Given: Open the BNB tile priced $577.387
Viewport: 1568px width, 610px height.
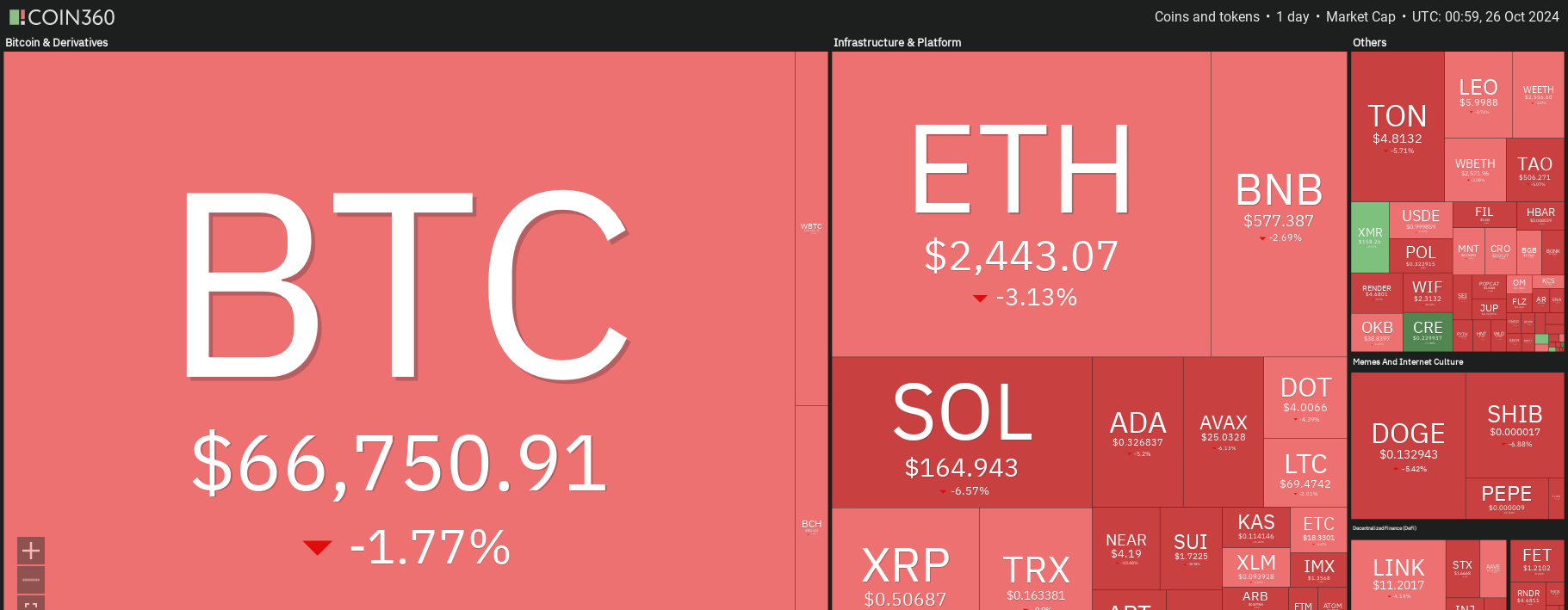Looking at the screenshot, I should coord(1279,204).
